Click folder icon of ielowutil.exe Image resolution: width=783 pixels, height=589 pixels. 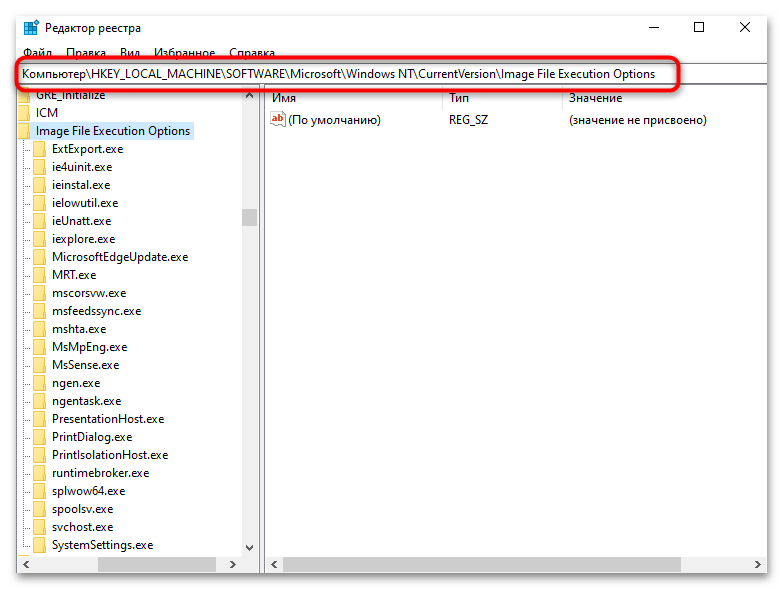[39, 203]
